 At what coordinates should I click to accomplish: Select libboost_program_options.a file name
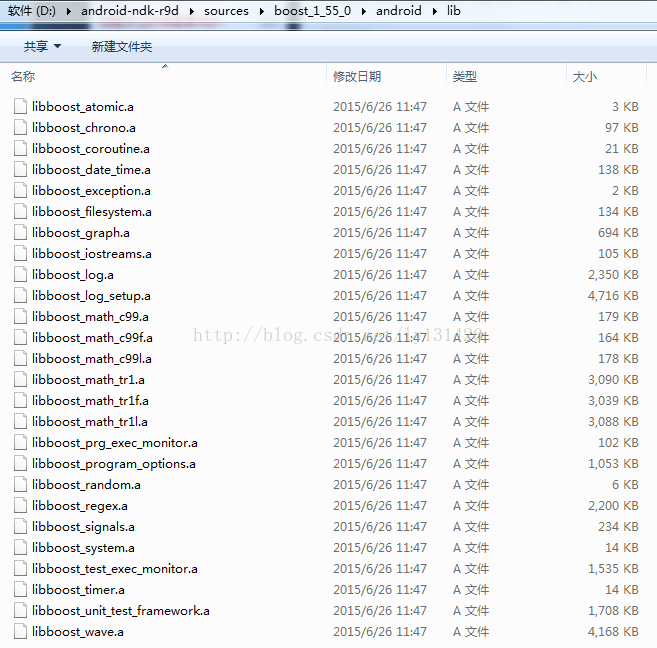pyautogui.click(x=114, y=463)
